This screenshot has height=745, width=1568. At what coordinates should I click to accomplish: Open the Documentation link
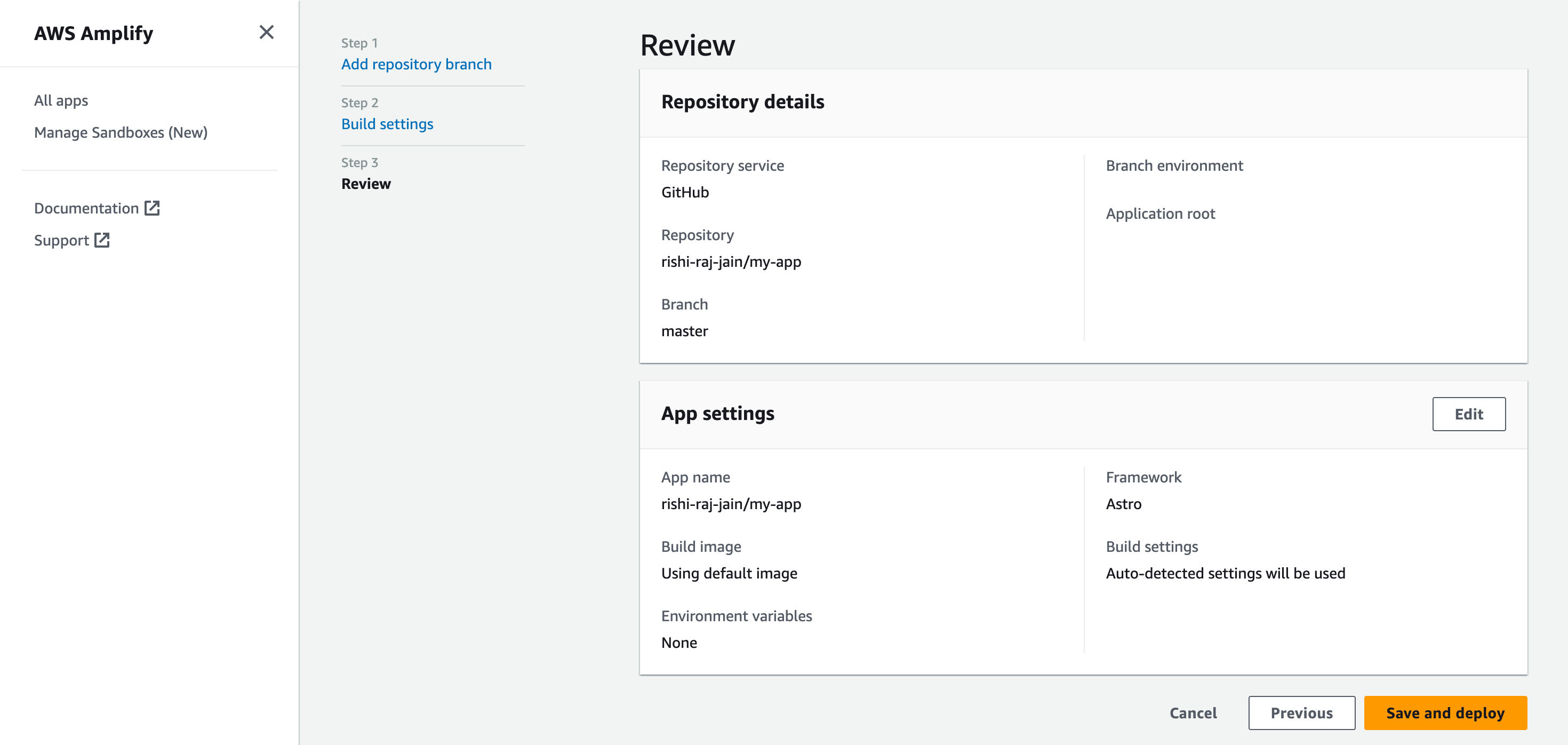coord(86,208)
